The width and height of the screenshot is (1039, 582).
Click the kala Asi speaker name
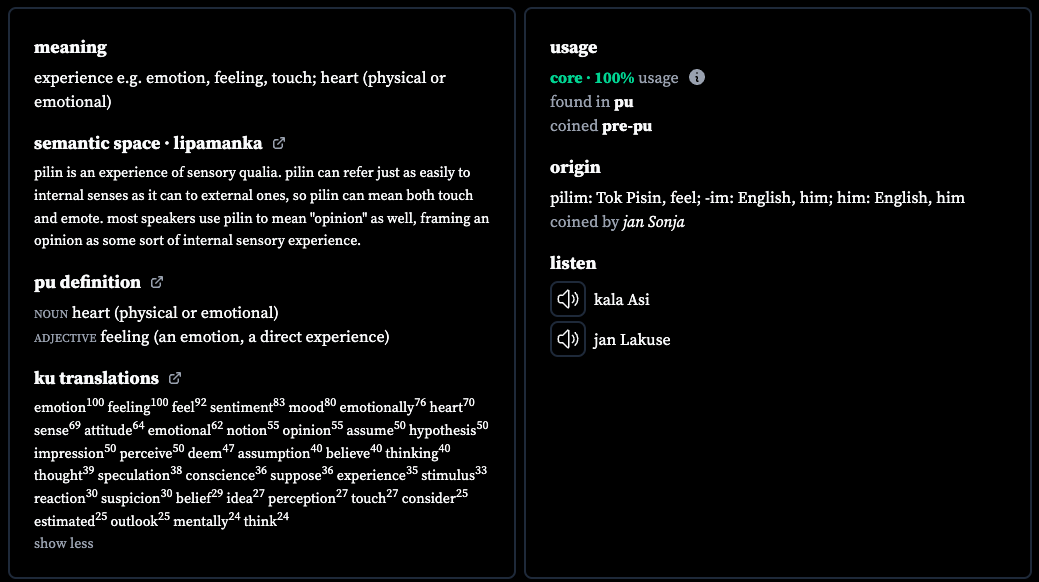click(622, 300)
